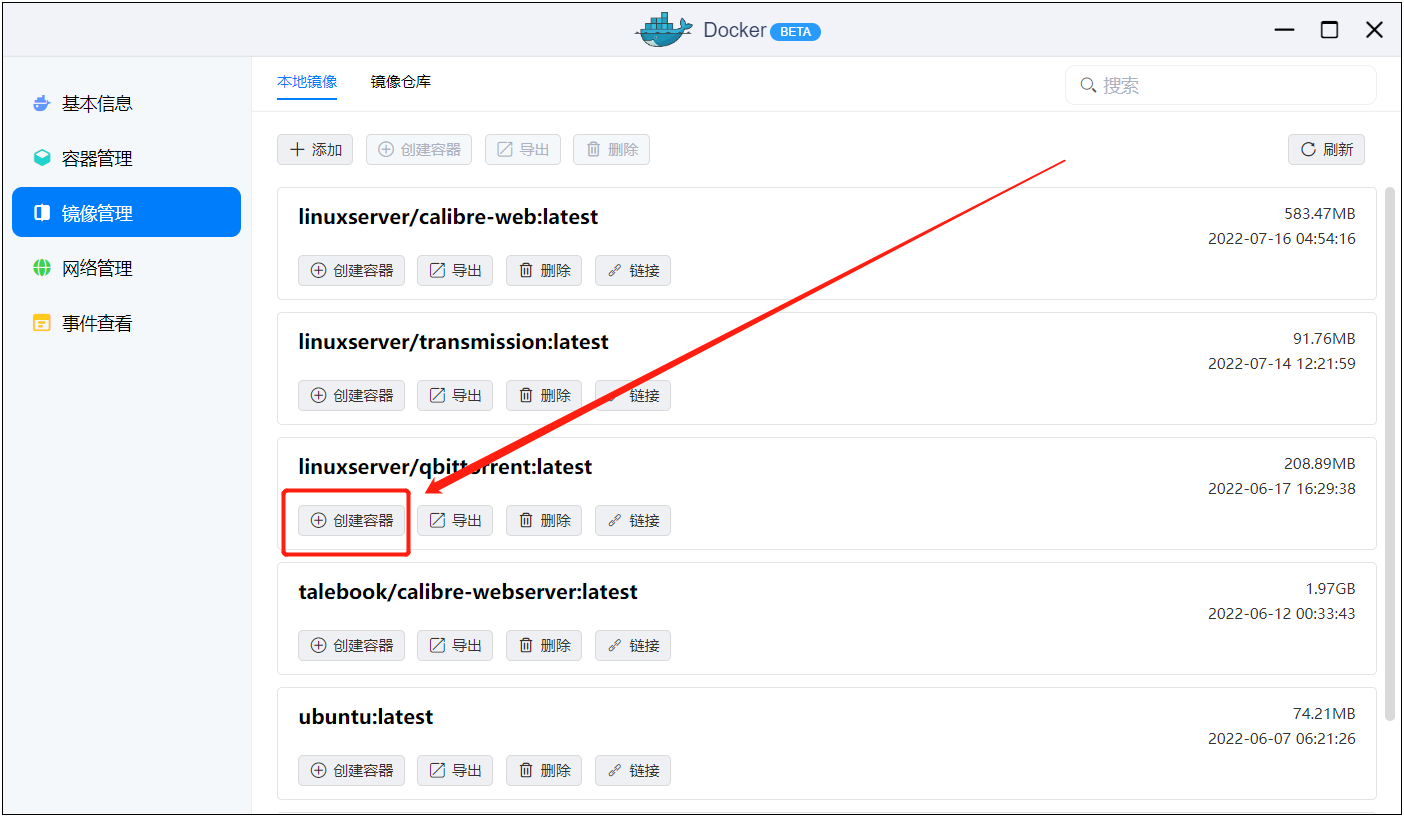Click the date 2022-07-16 04:54:16
1404x818 pixels.
pyautogui.click(x=1282, y=239)
